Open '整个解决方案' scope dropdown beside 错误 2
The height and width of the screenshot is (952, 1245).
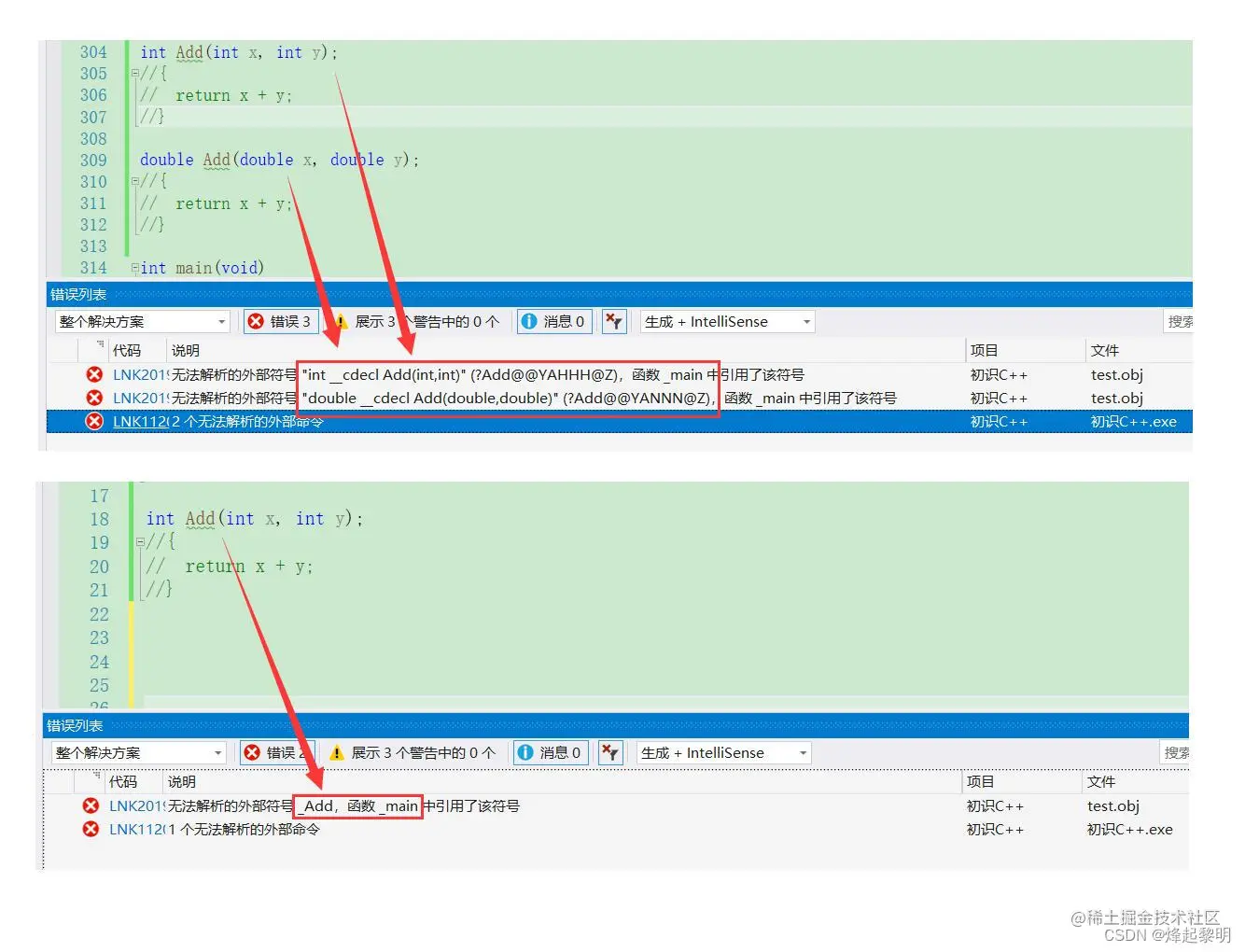click(x=138, y=752)
